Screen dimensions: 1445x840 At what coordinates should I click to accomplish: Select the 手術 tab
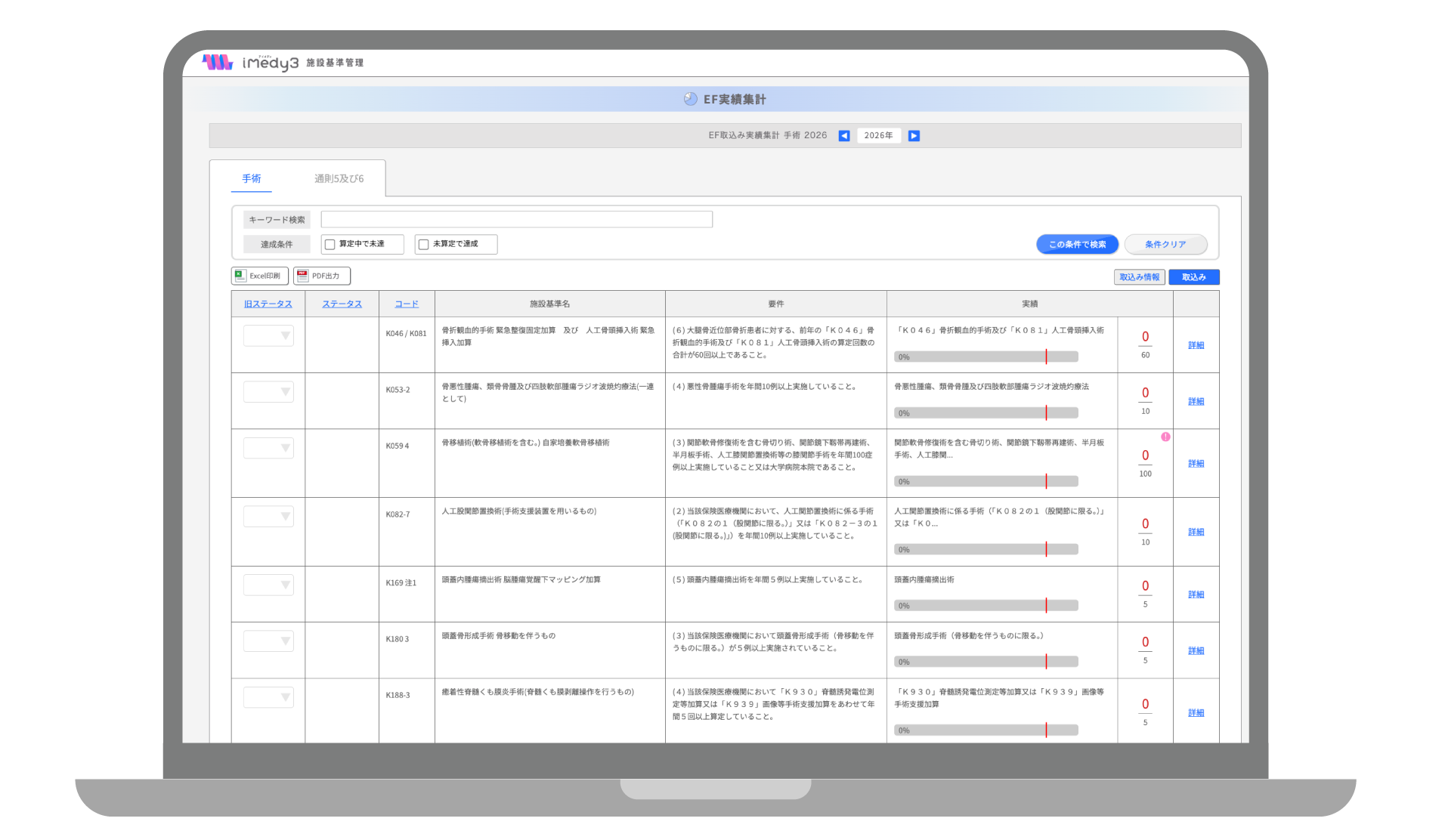pos(252,179)
